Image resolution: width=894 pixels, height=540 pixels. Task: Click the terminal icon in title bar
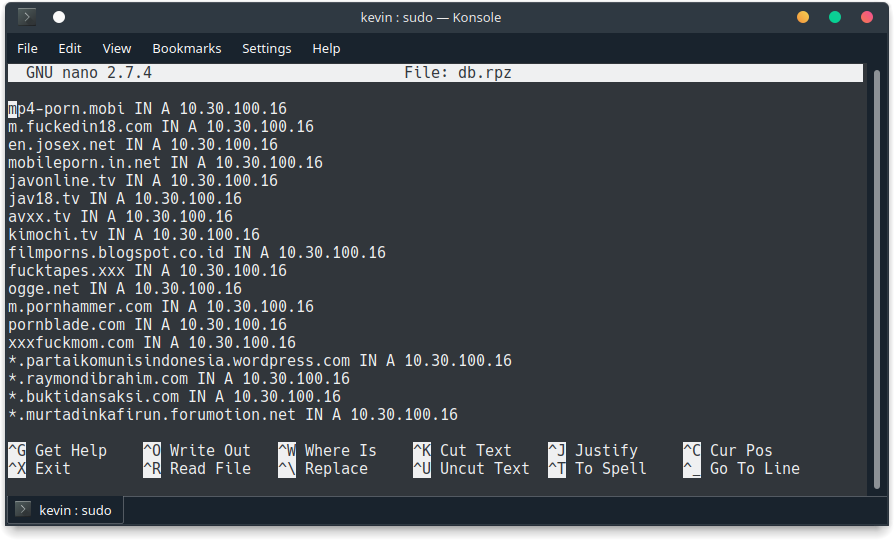[26, 17]
